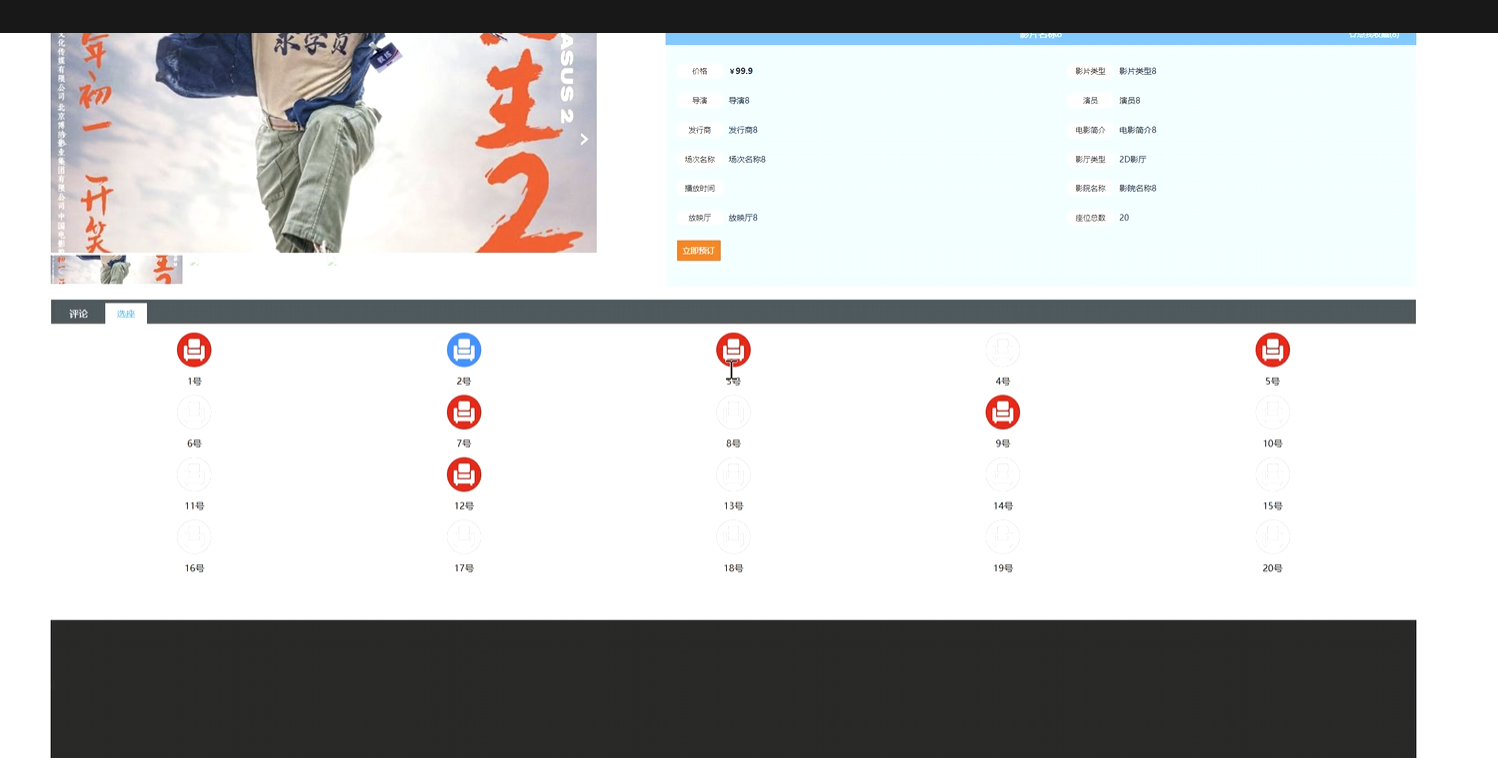Click the 座位总数 label

tap(1091, 218)
